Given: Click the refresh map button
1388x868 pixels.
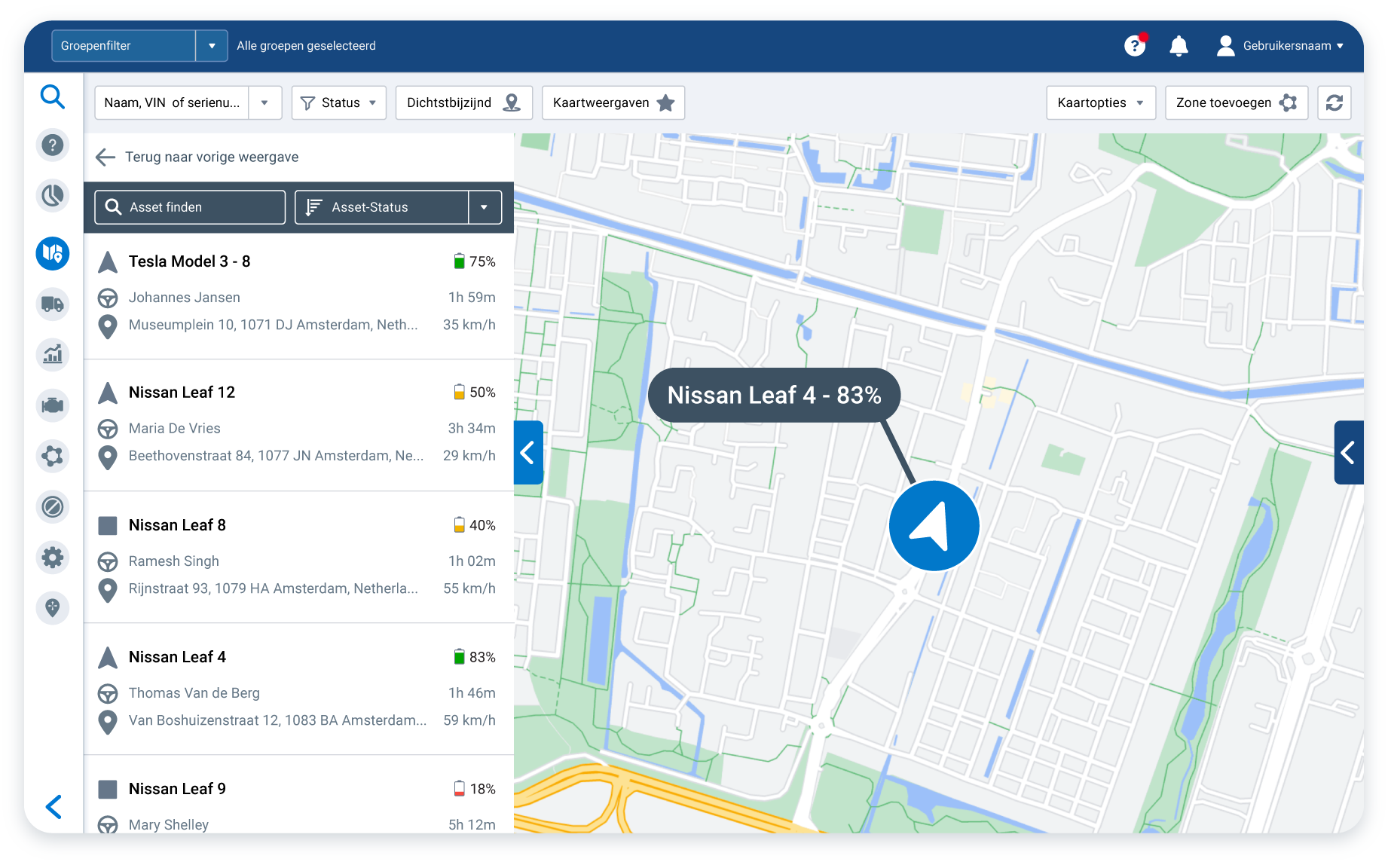Looking at the screenshot, I should pyautogui.click(x=1334, y=102).
